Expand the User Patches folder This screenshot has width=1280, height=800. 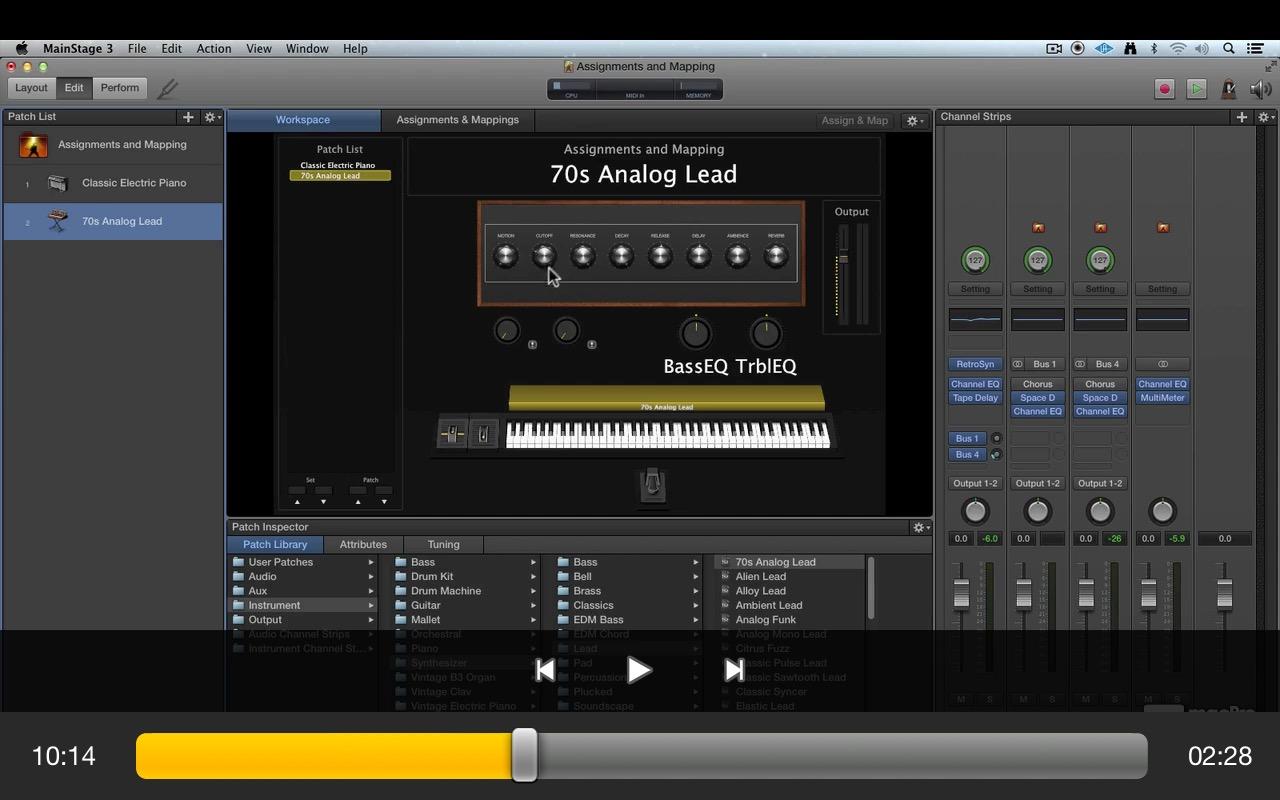(x=371, y=562)
